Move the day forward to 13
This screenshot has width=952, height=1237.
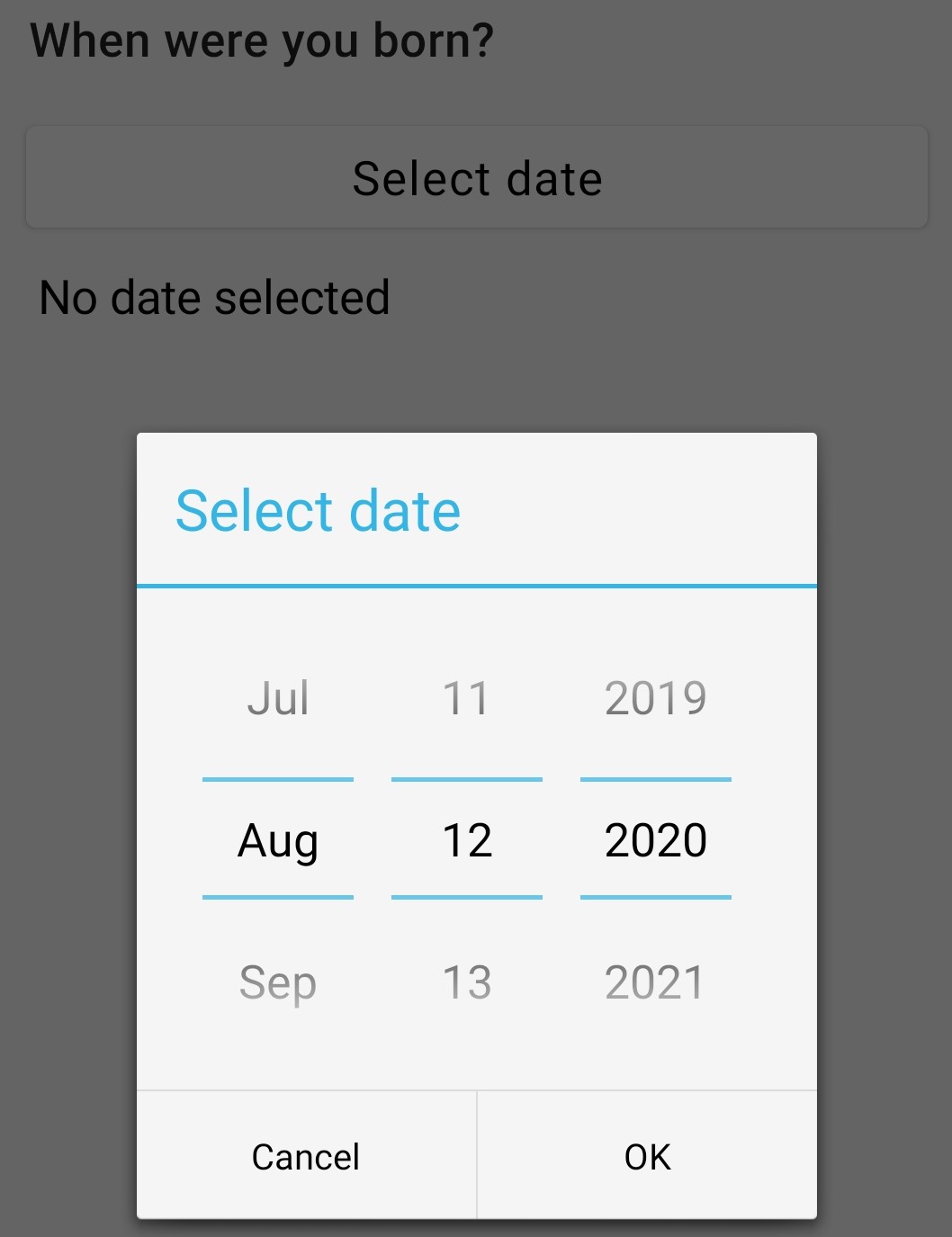click(467, 982)
